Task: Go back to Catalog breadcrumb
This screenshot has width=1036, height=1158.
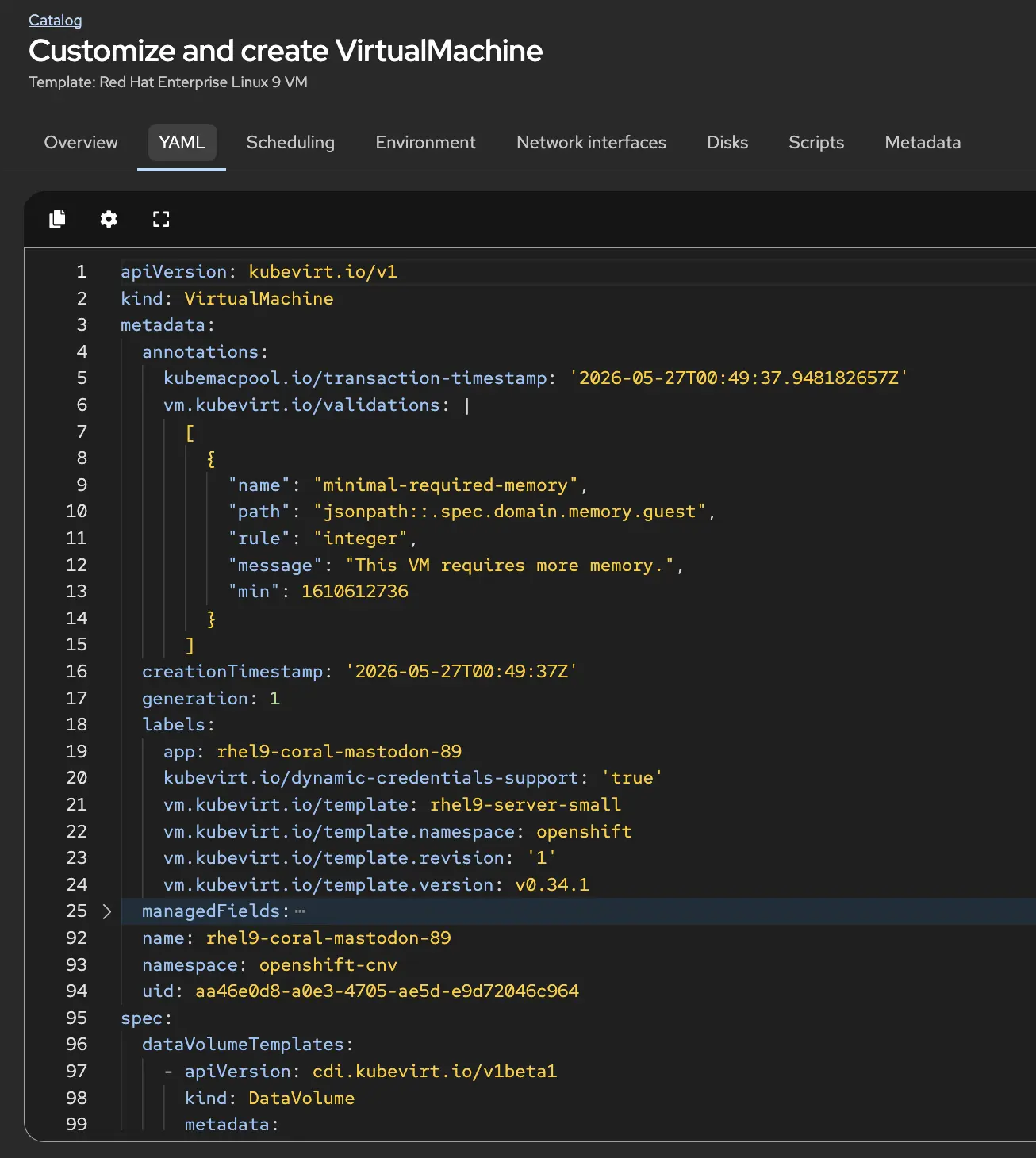Action: point(56,20)
